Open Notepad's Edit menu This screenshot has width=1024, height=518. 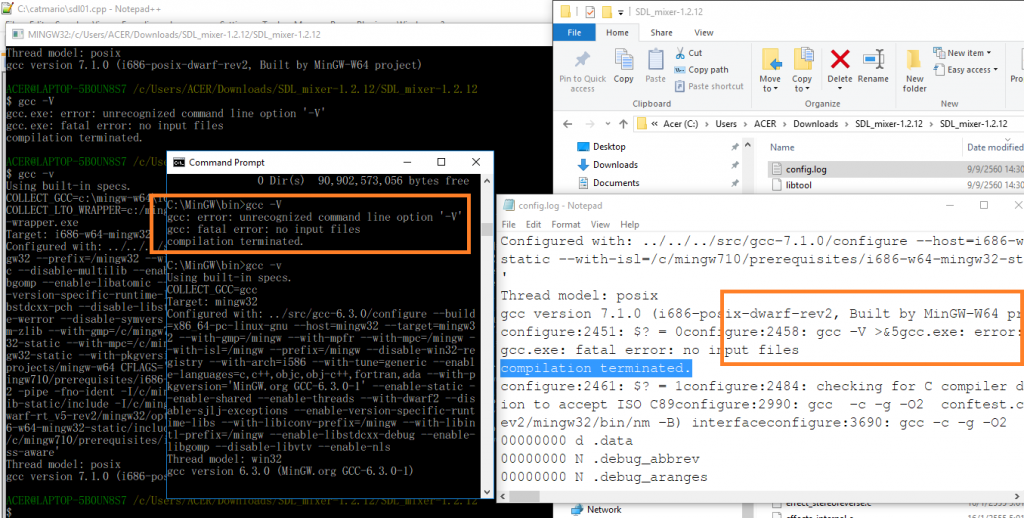click(x=533, y=225)
